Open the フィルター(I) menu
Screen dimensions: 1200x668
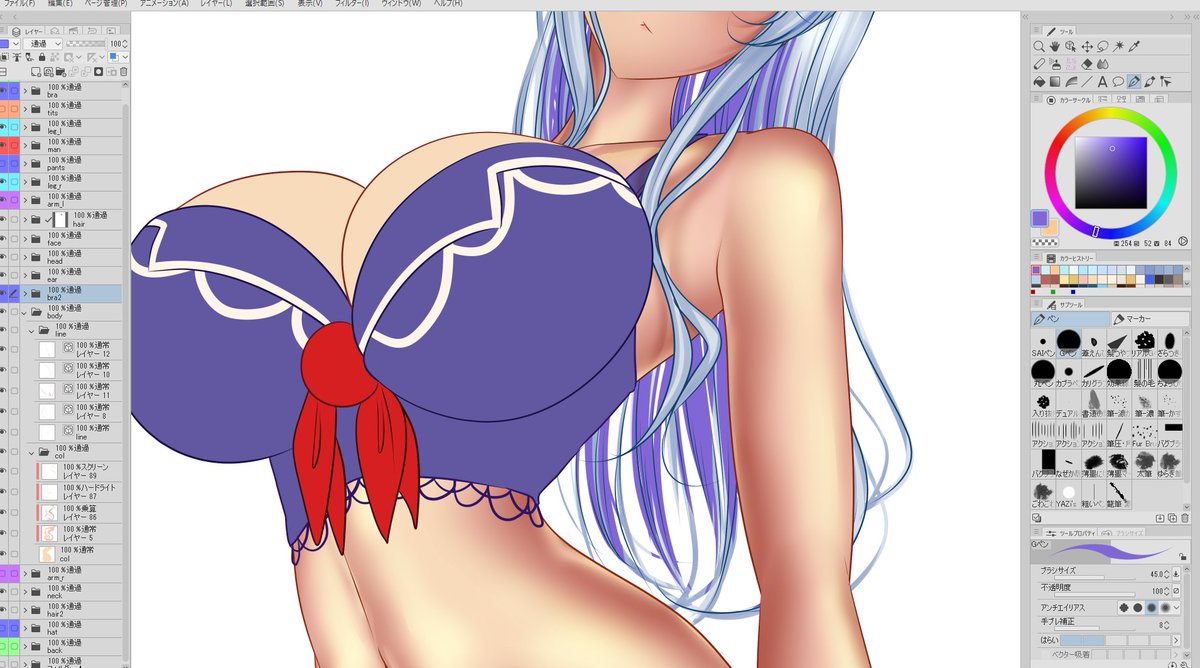350,4
